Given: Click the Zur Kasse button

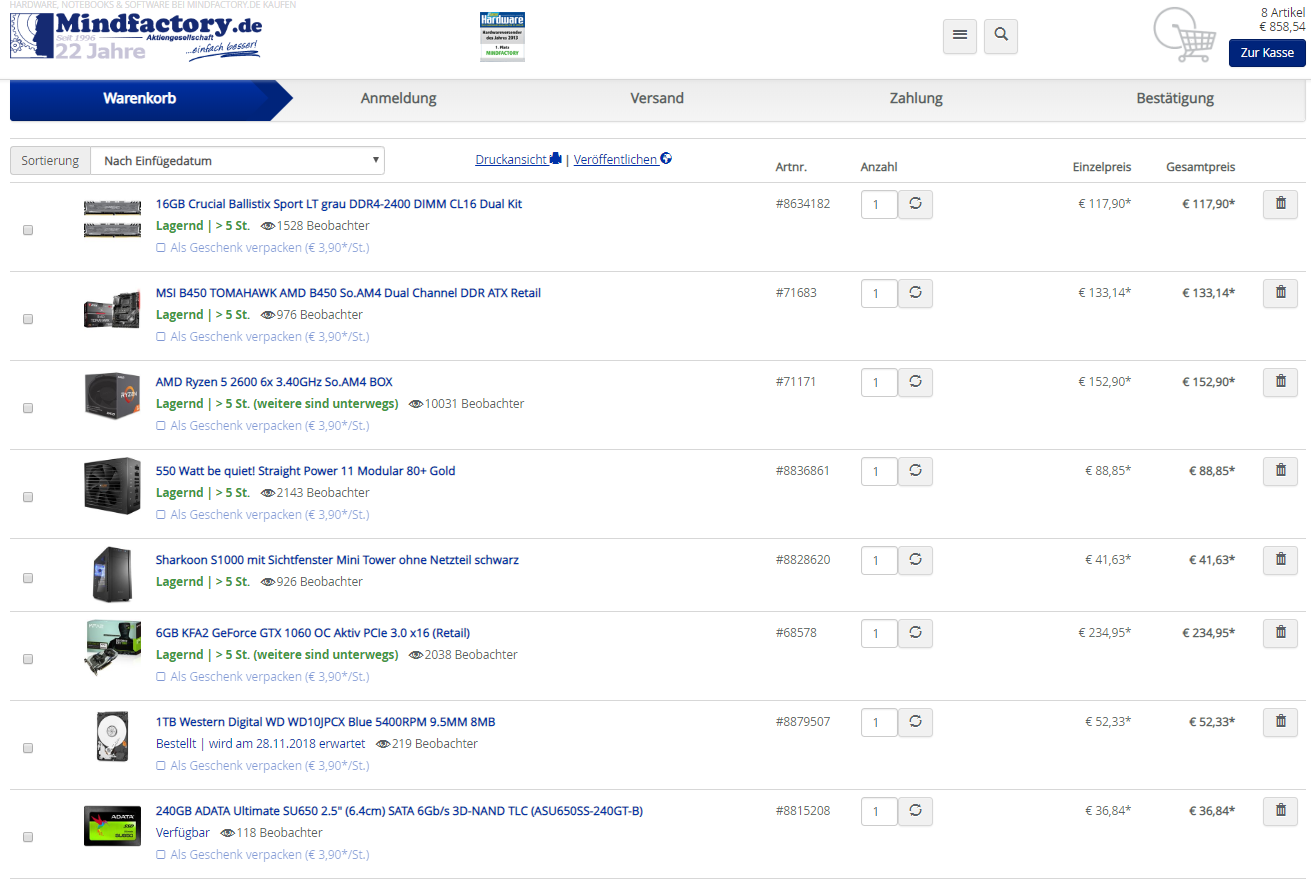Looking at the screenshot, I should pyautogui.click(x=1267, y=53).
